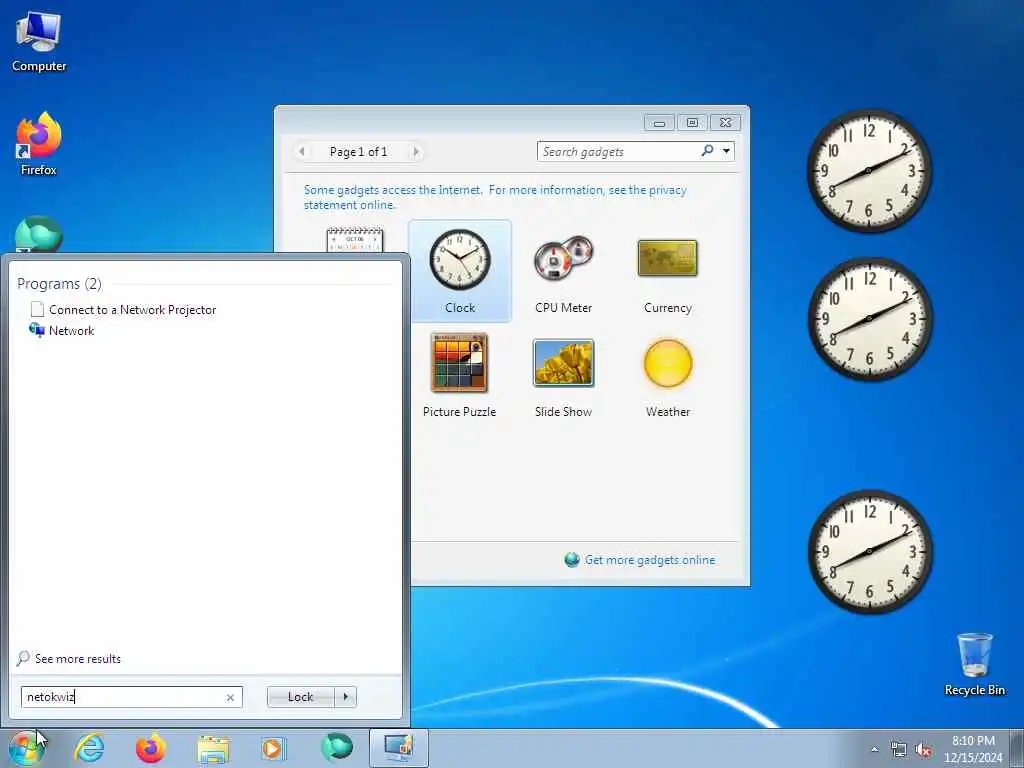Launch Internet Explorer from taskbar
The height and width of the screenshot is (768, 1024).
coord(89,748)
